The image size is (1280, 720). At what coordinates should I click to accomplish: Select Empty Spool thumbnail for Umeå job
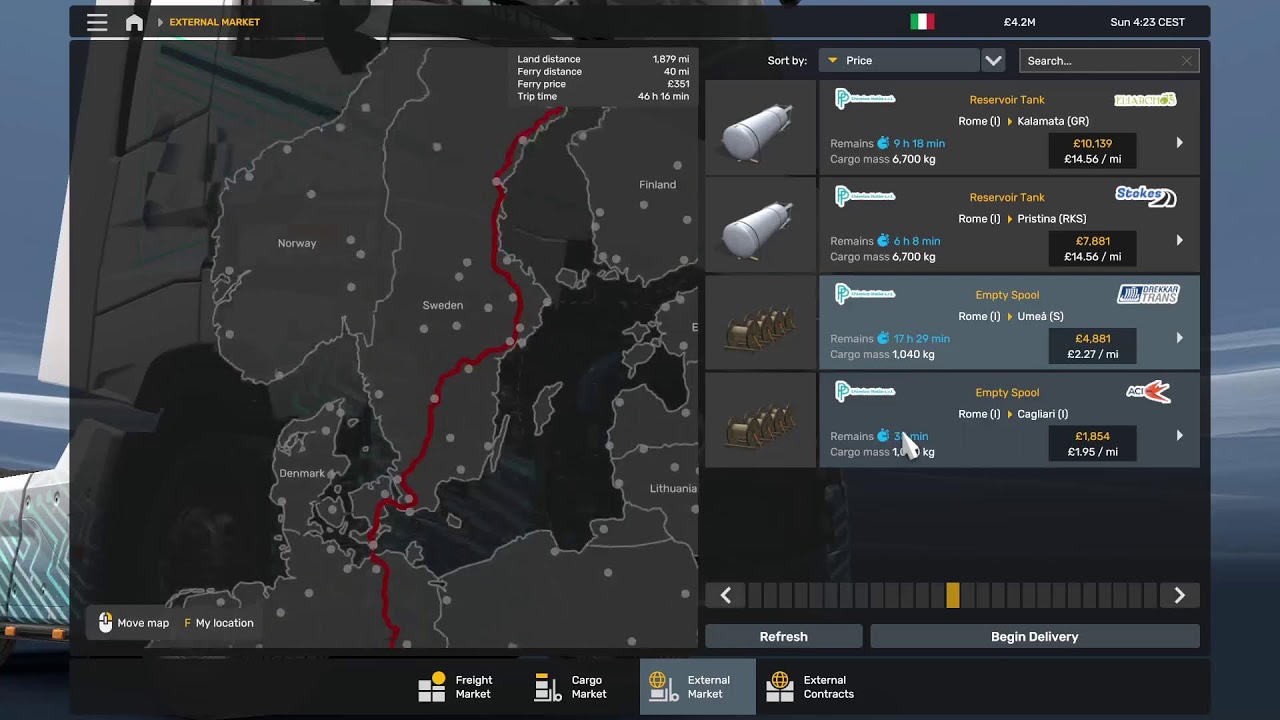click(x=760, y=322)
